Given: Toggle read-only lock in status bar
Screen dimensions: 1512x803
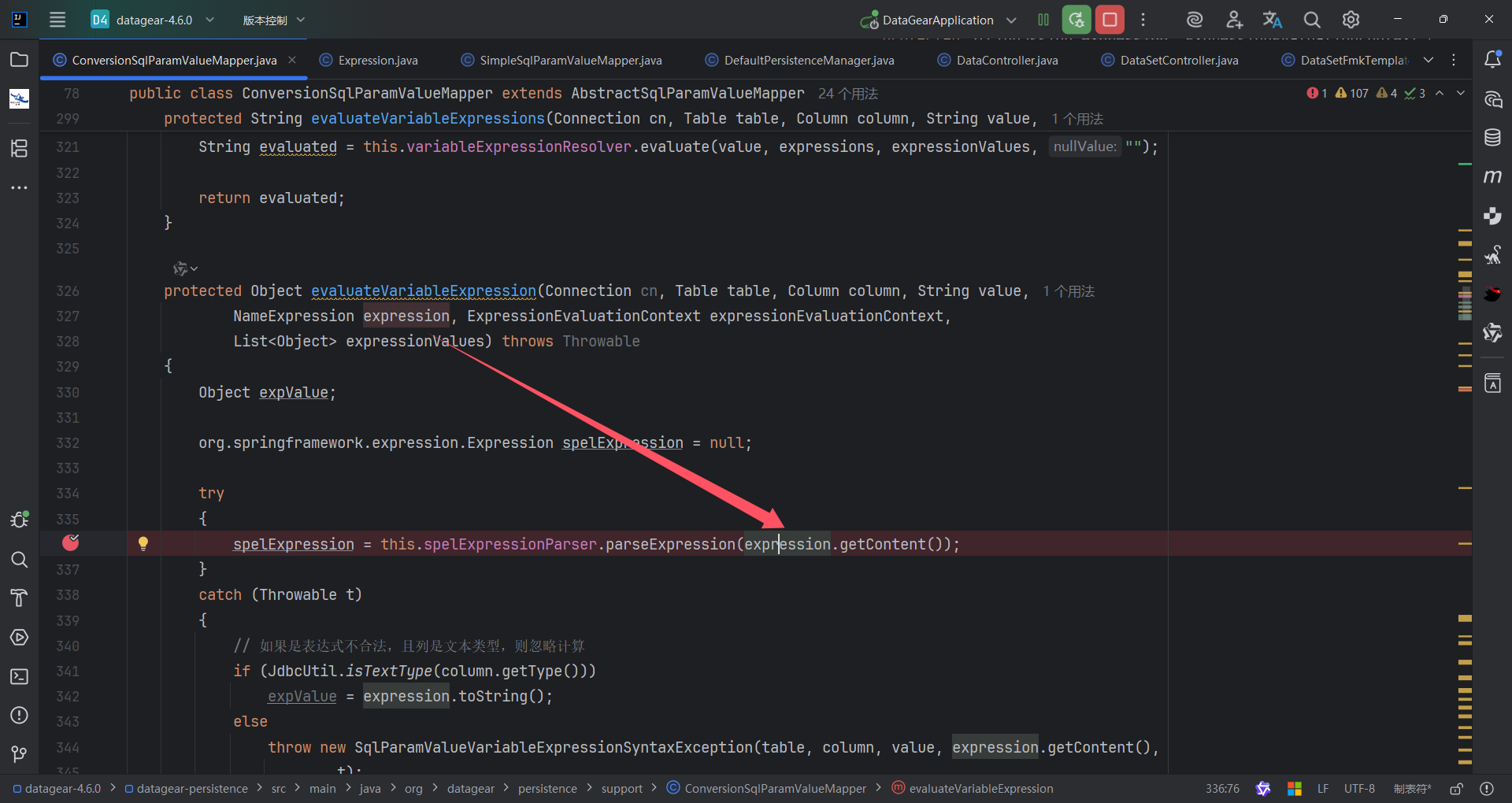Looking at the screenshot, I should [x=1456, y=788].
